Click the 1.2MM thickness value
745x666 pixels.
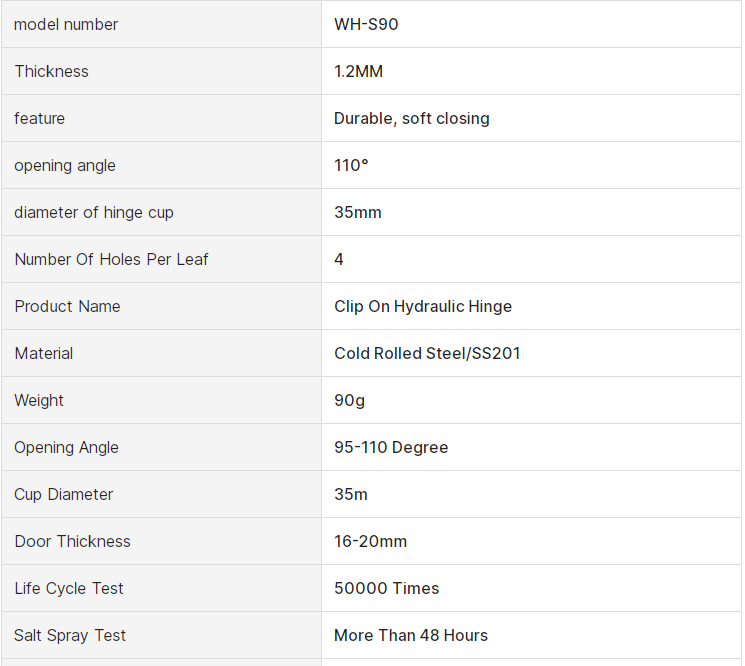point(358,71)
